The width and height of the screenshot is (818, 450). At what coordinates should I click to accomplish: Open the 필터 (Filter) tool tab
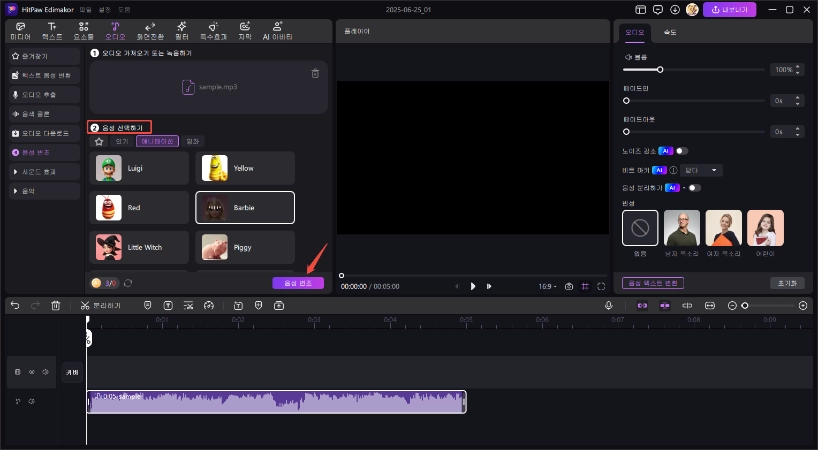(182, 31)
